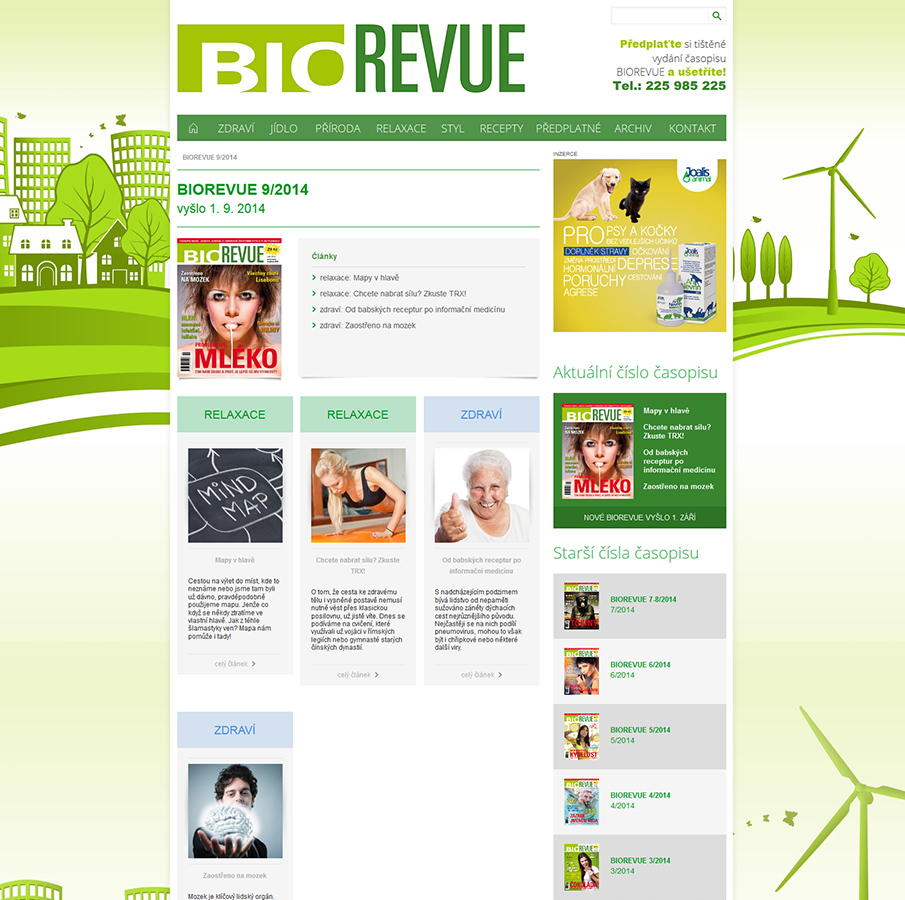Click the man holding brain image
This screenshot has height=900, width=905.
pyautogui.click(x=235, y=811)
